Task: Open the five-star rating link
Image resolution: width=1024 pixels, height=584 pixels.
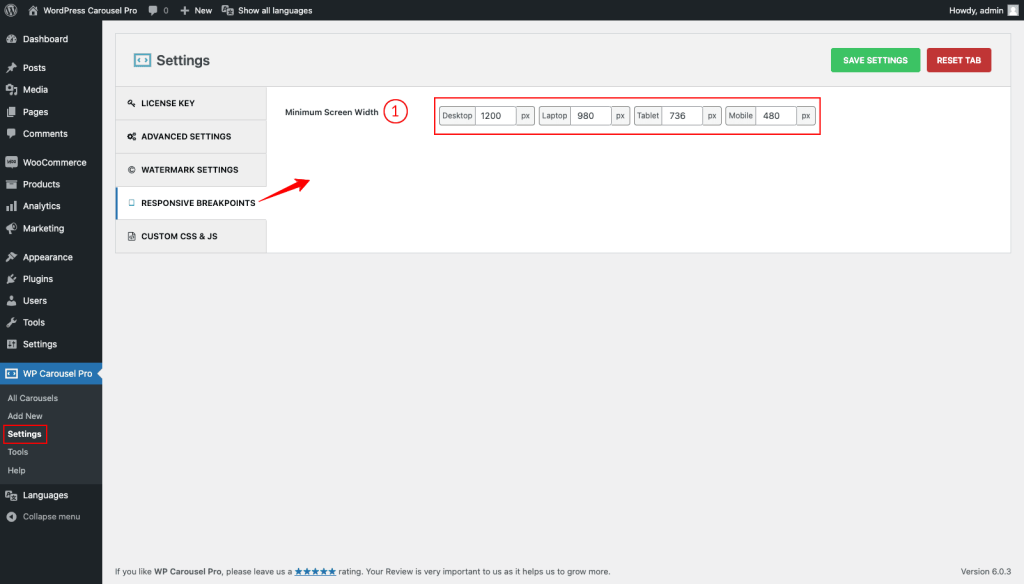Action: click(x=315, y=571)
